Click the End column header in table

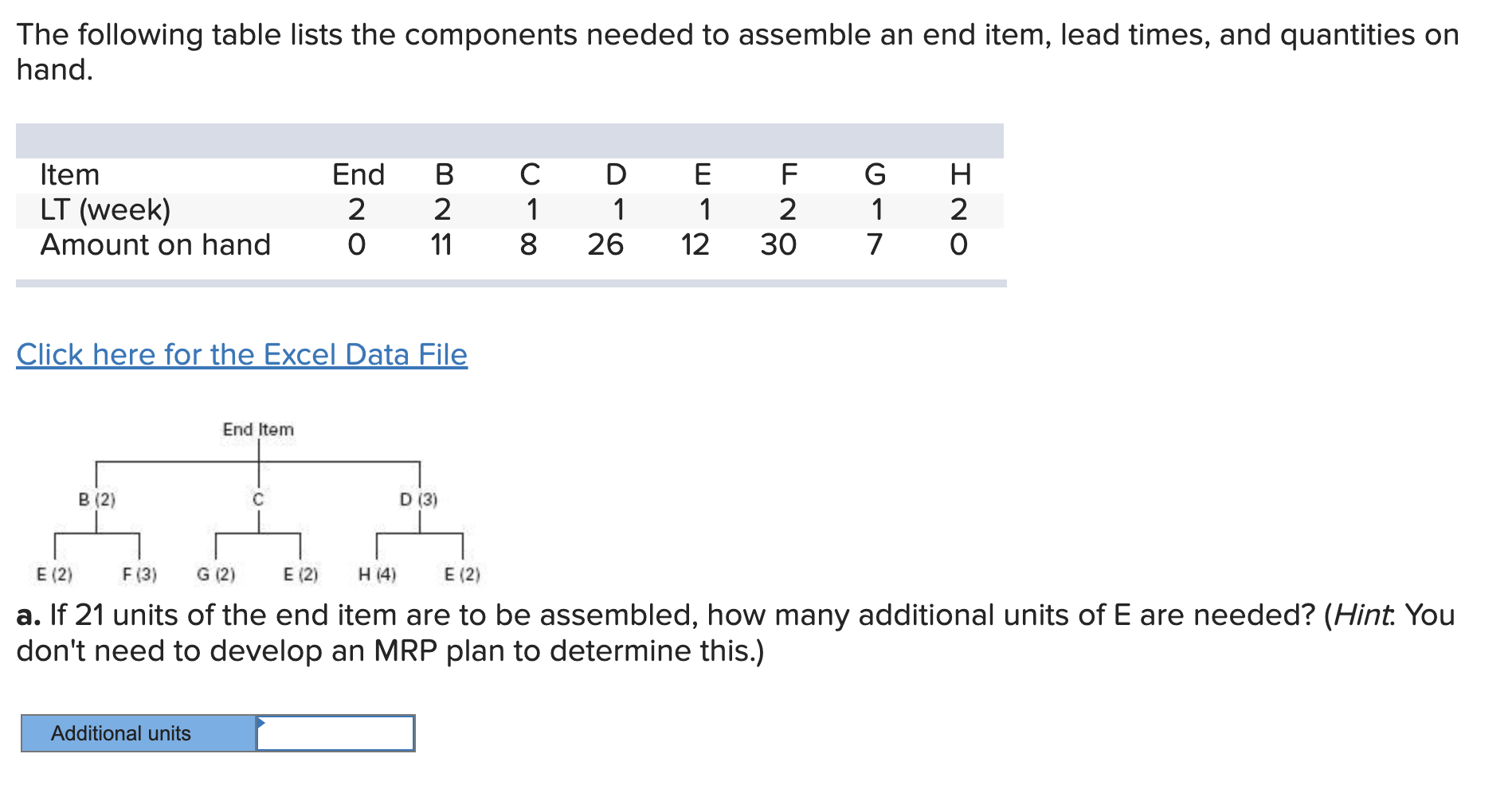[x=358, y=175]
